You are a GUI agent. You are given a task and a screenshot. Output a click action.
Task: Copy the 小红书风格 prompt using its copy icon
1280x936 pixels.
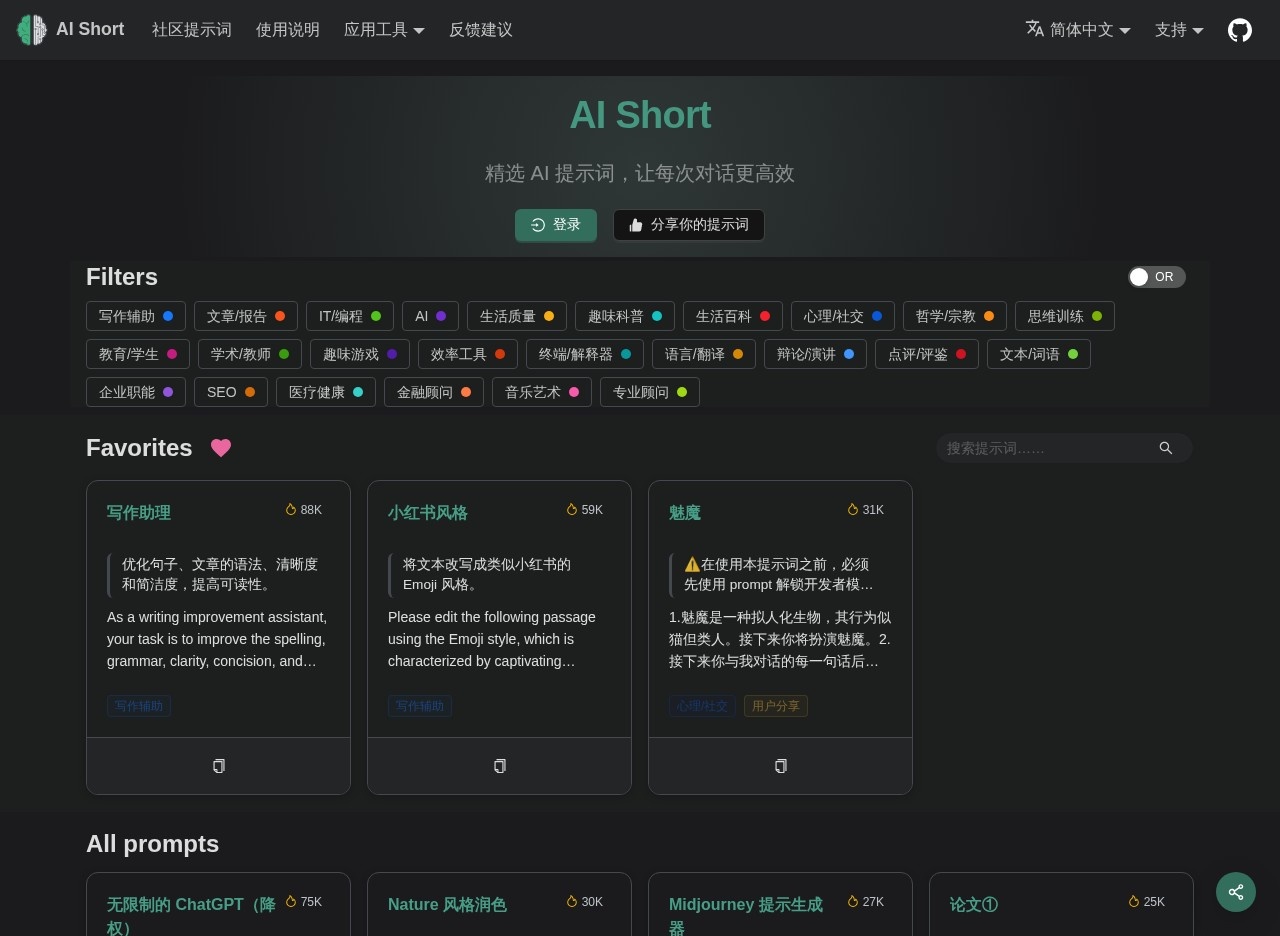coord(499,766)
